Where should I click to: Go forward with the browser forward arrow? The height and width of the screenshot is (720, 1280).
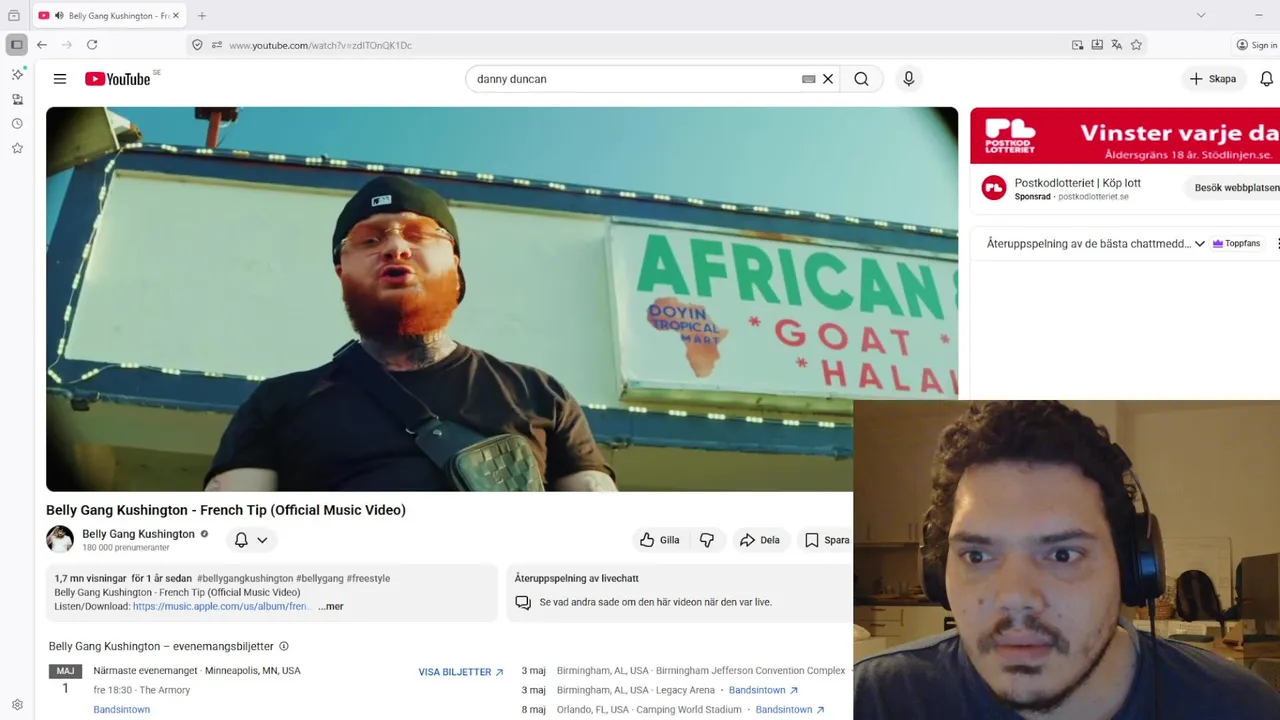pos(67,45)
